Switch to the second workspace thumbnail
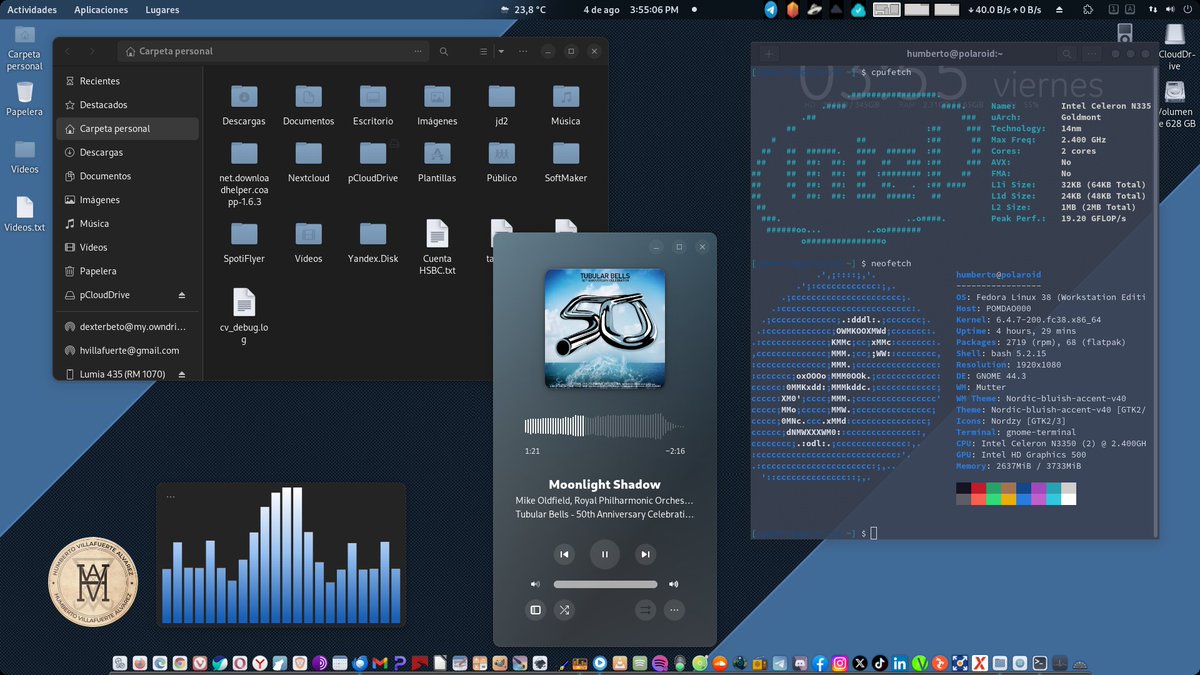 tap(916, 10)
